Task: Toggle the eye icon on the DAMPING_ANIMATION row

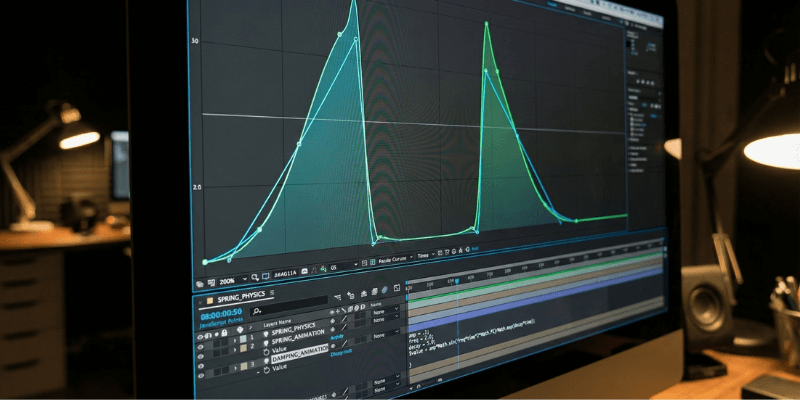Action: [201, 376]
